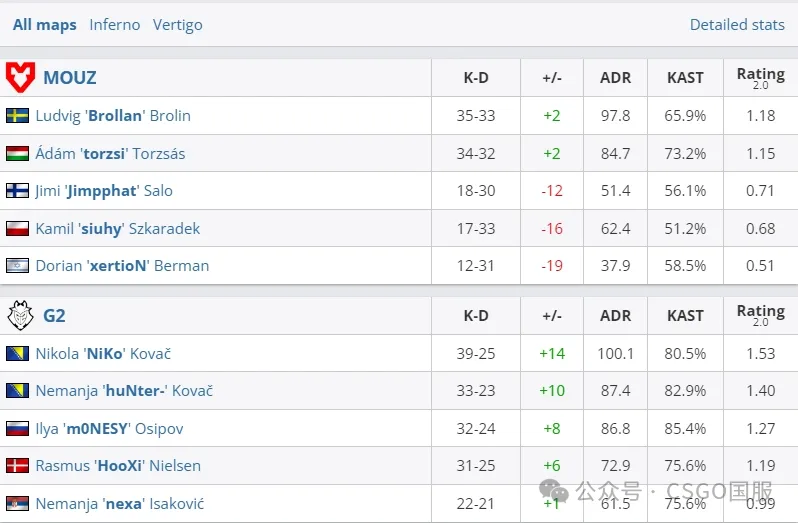The image size is (798, 523).
Task: Click the Polish flag beside siuhy
Action: pyautogui.click(x=17, y=229)
